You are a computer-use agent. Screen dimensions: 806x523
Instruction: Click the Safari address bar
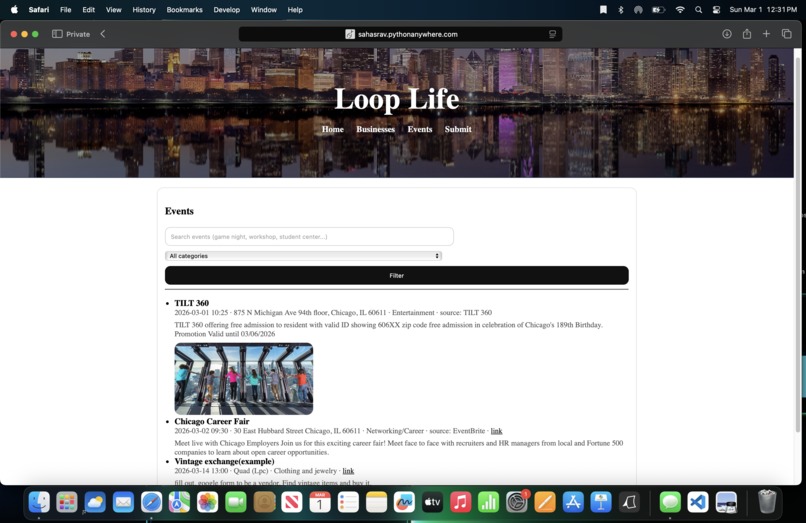tap(400, 34)
